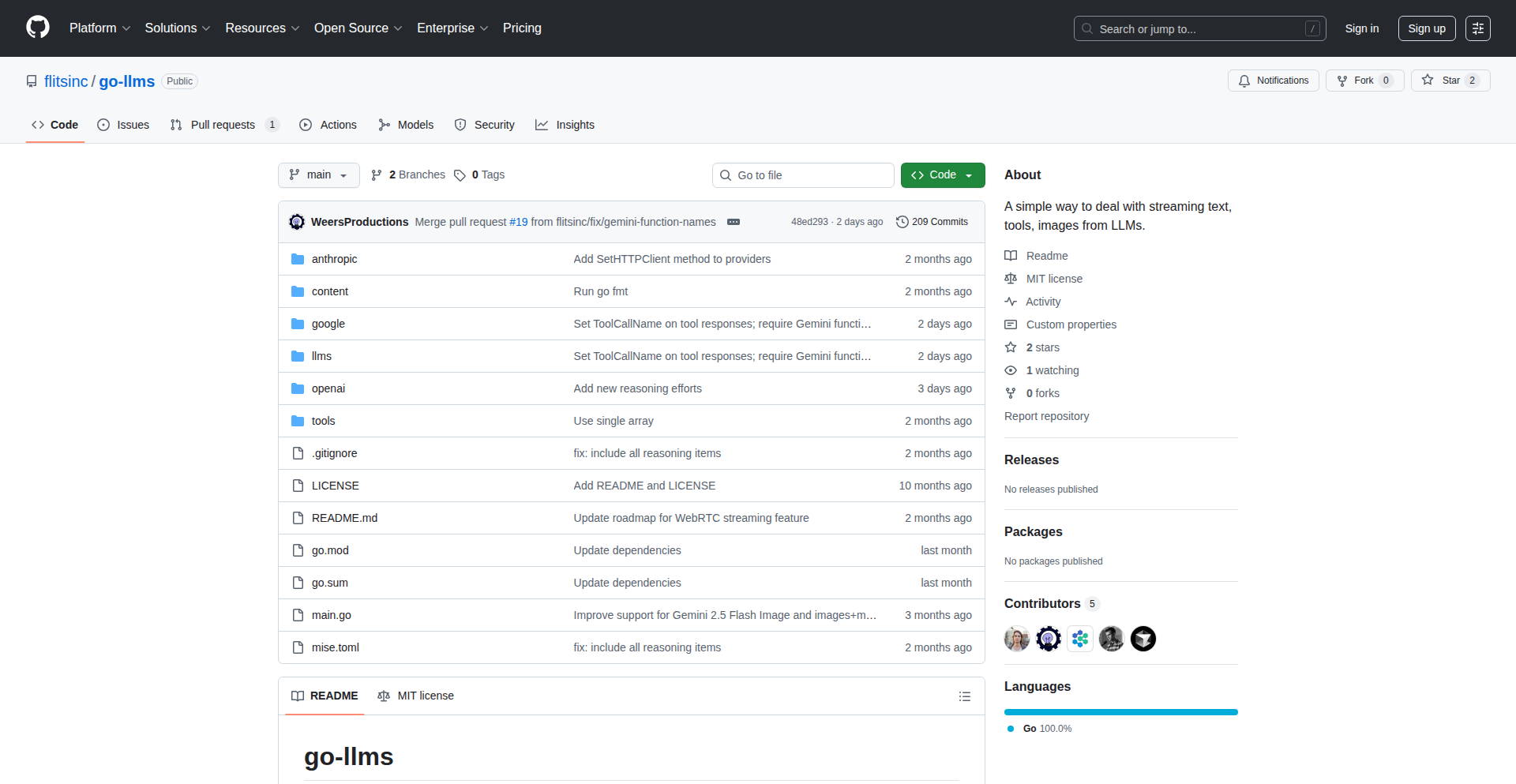Select the MIT license tab
The image size is (1516, 784).
tap(416, 696)
